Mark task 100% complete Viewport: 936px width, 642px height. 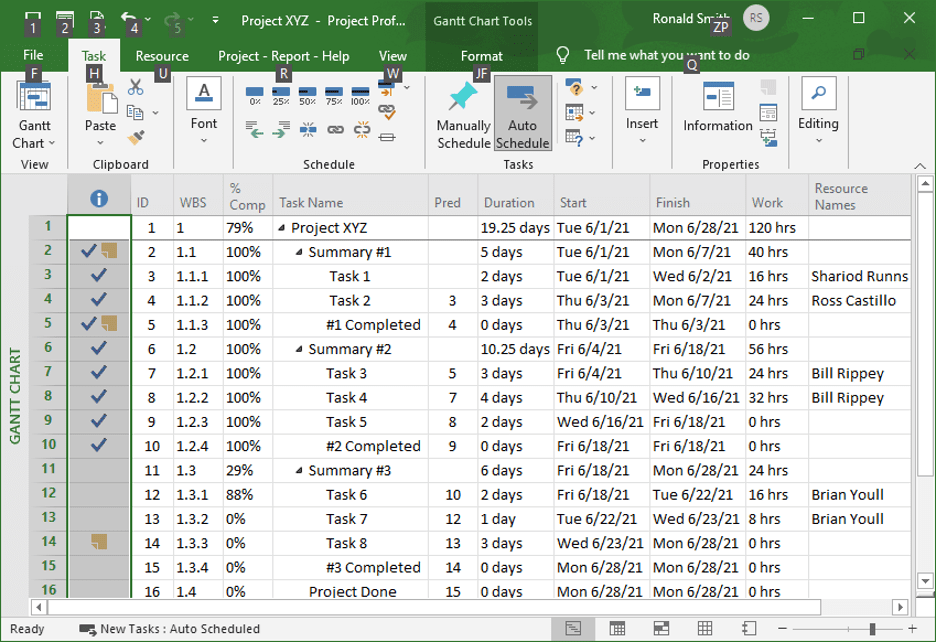point(360,96)
